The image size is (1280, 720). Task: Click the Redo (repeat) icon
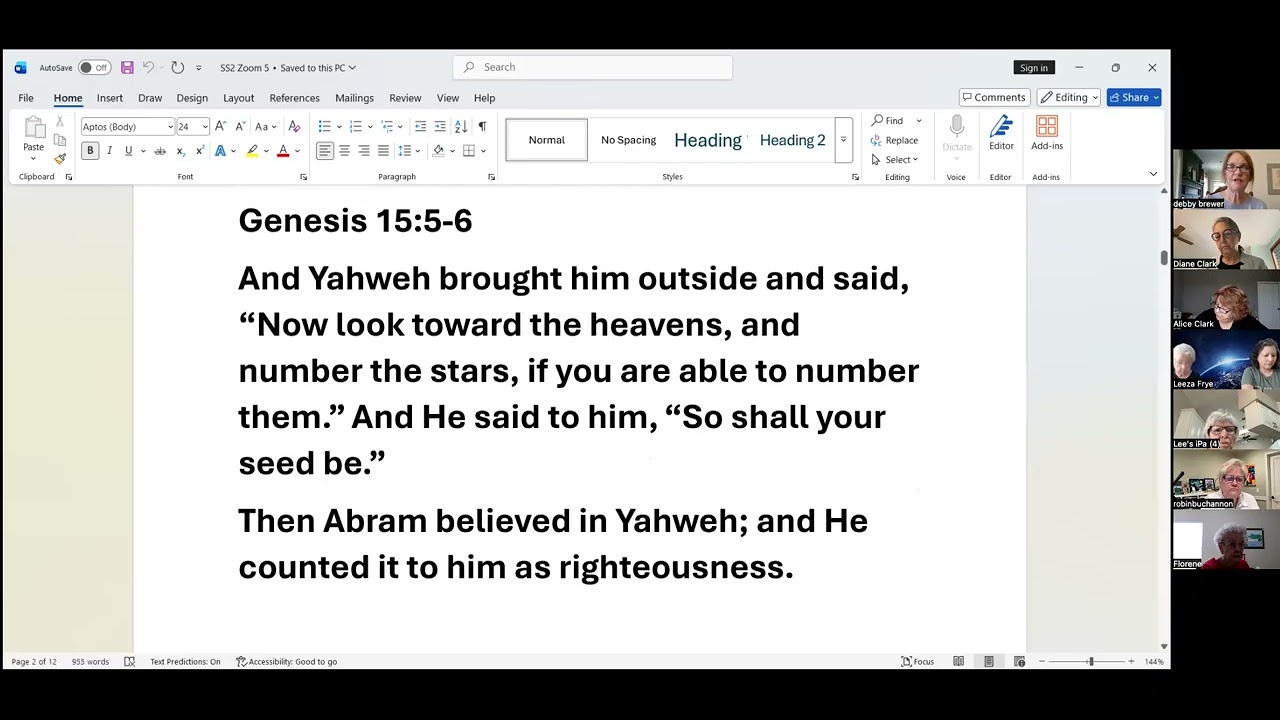coord(177,67)
